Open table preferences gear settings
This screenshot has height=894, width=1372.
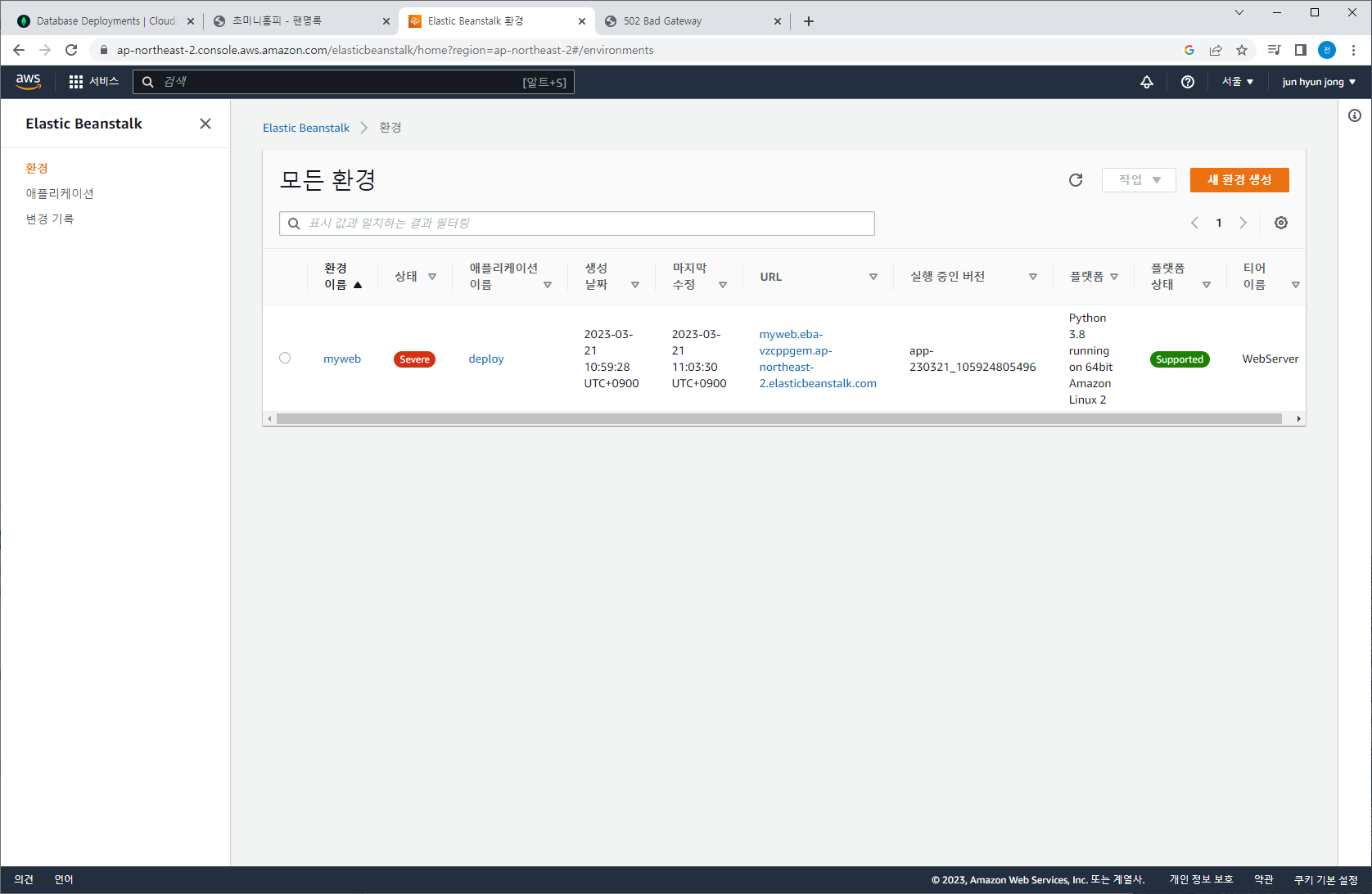[1281, 223]
